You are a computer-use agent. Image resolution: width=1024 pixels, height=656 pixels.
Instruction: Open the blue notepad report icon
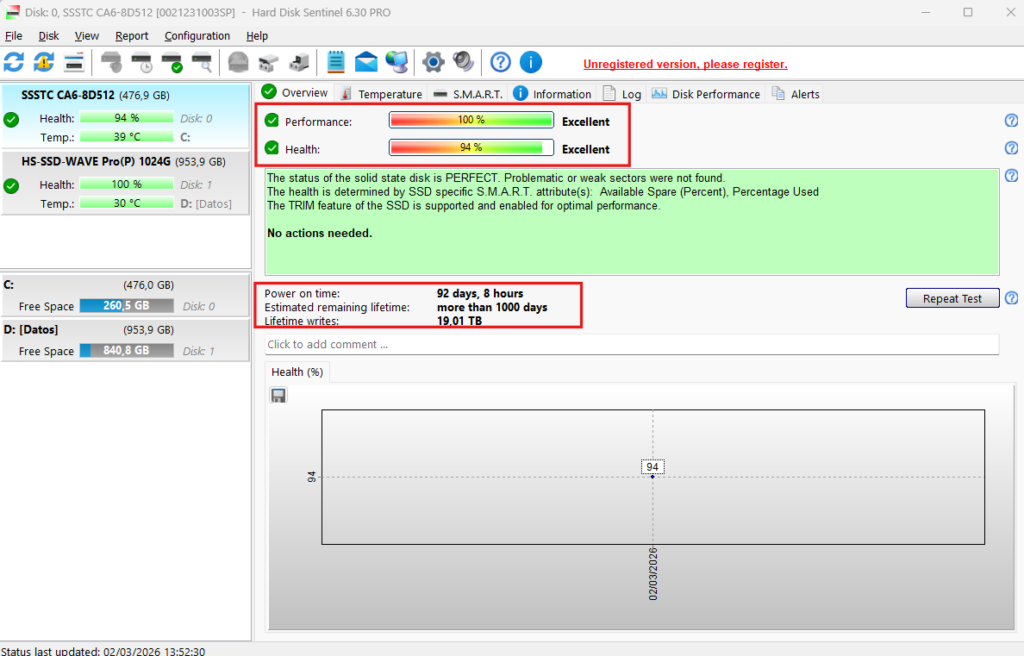point(336,62)
